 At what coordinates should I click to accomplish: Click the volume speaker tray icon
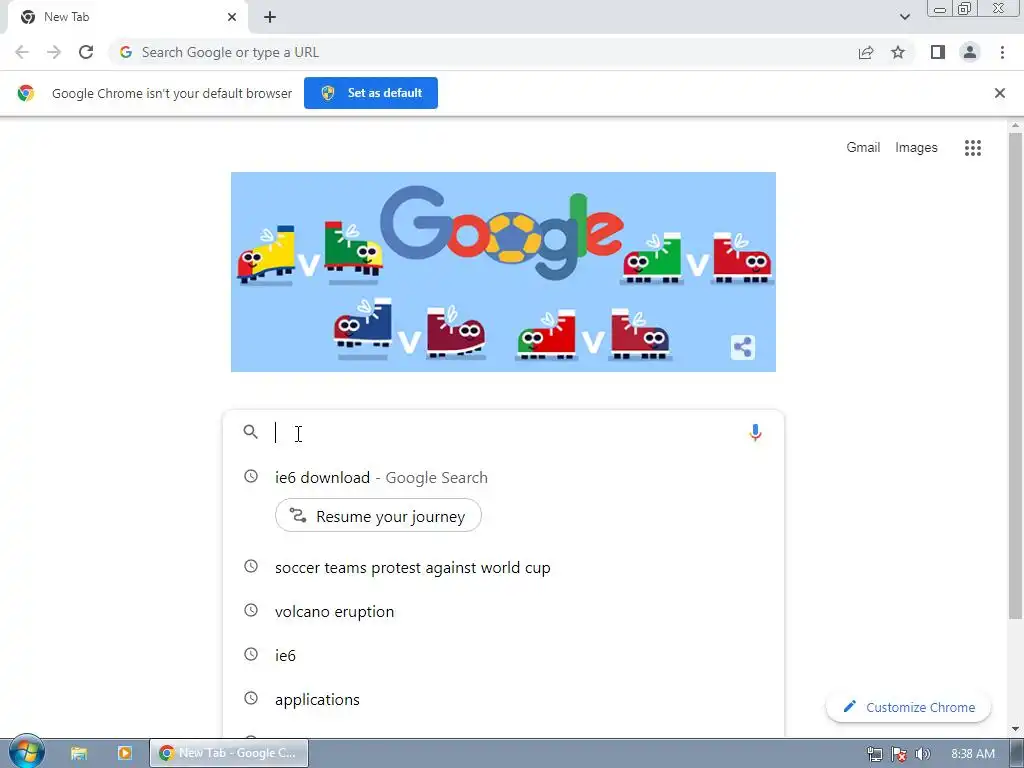pos(922,754)
